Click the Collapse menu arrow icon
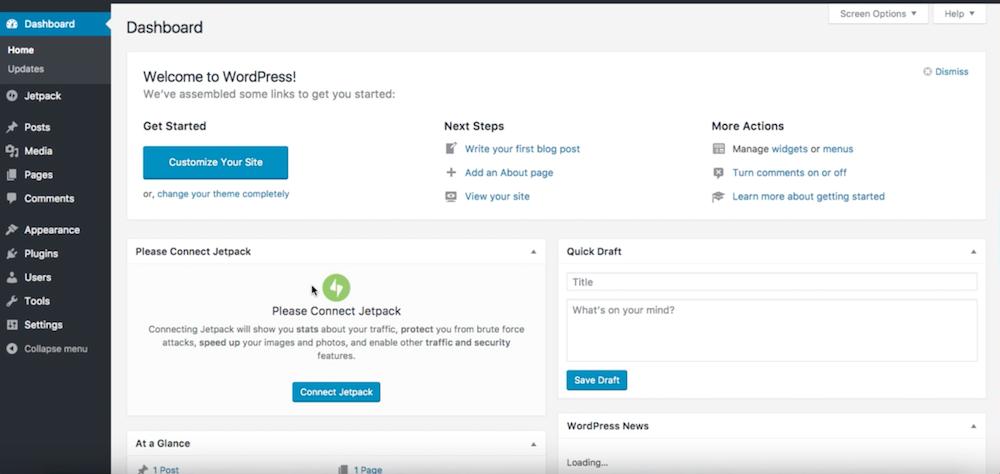Screen dimensions: 1000x474 11,349
